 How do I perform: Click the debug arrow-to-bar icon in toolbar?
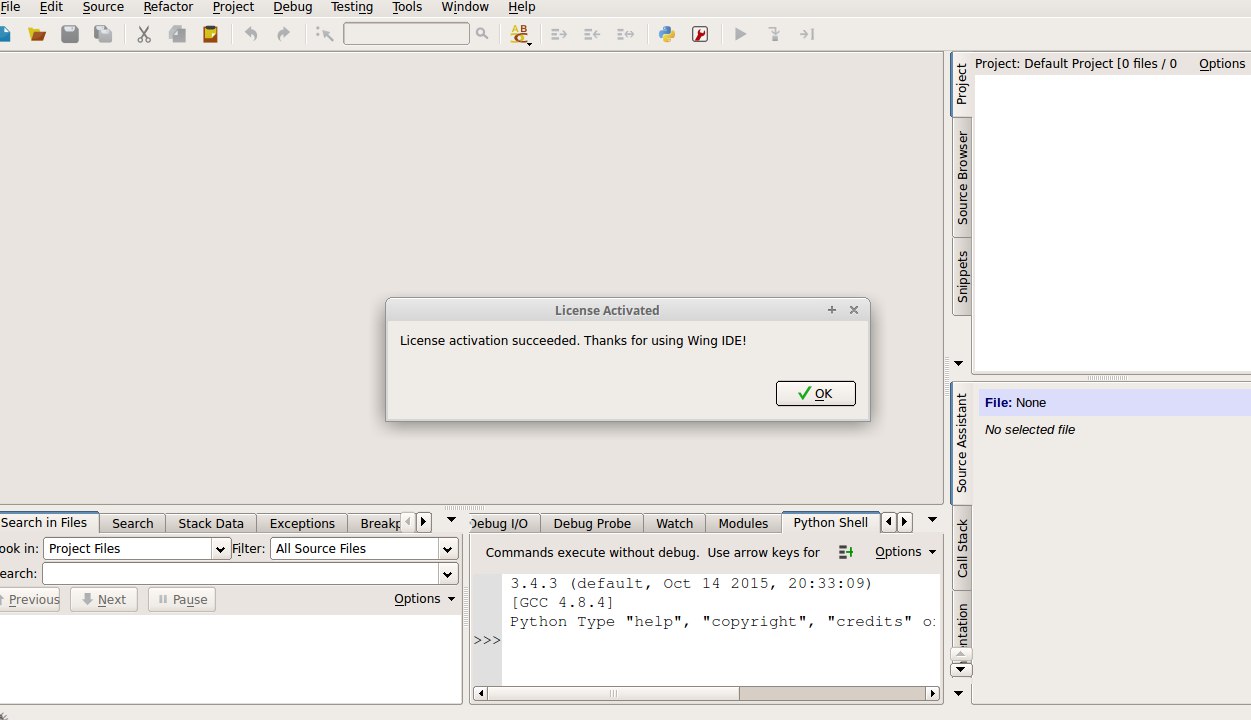click(807, 34)
